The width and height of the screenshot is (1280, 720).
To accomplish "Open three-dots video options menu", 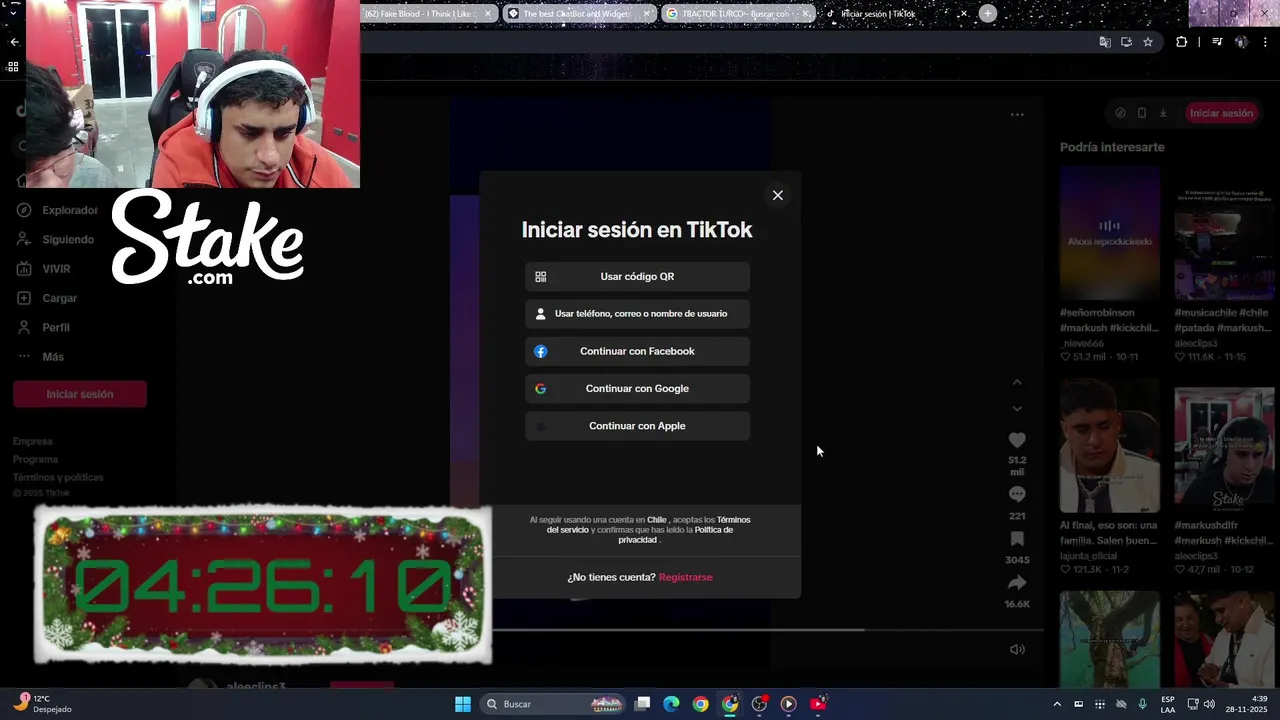I will (1017, 114).
